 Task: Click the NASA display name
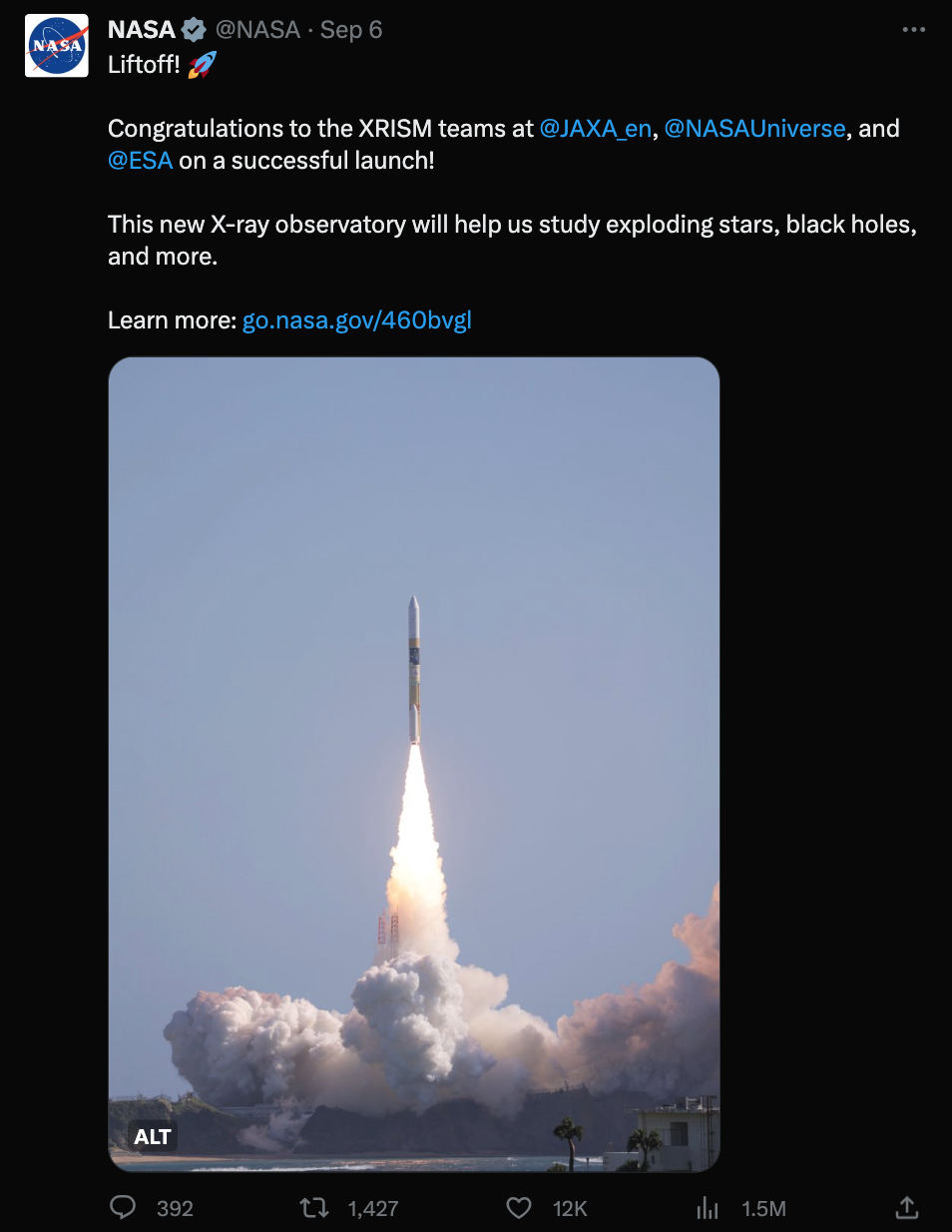coord(142,30)
